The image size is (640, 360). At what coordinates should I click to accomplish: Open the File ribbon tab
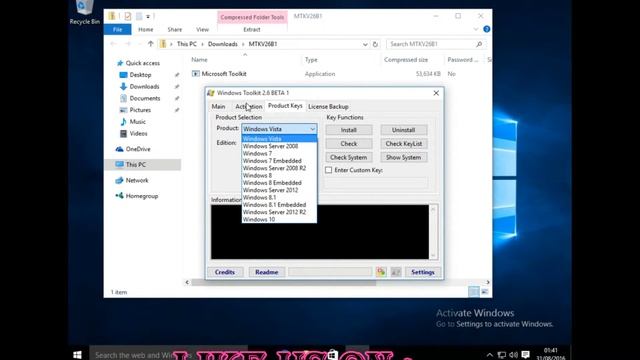(x=118, y=29)
